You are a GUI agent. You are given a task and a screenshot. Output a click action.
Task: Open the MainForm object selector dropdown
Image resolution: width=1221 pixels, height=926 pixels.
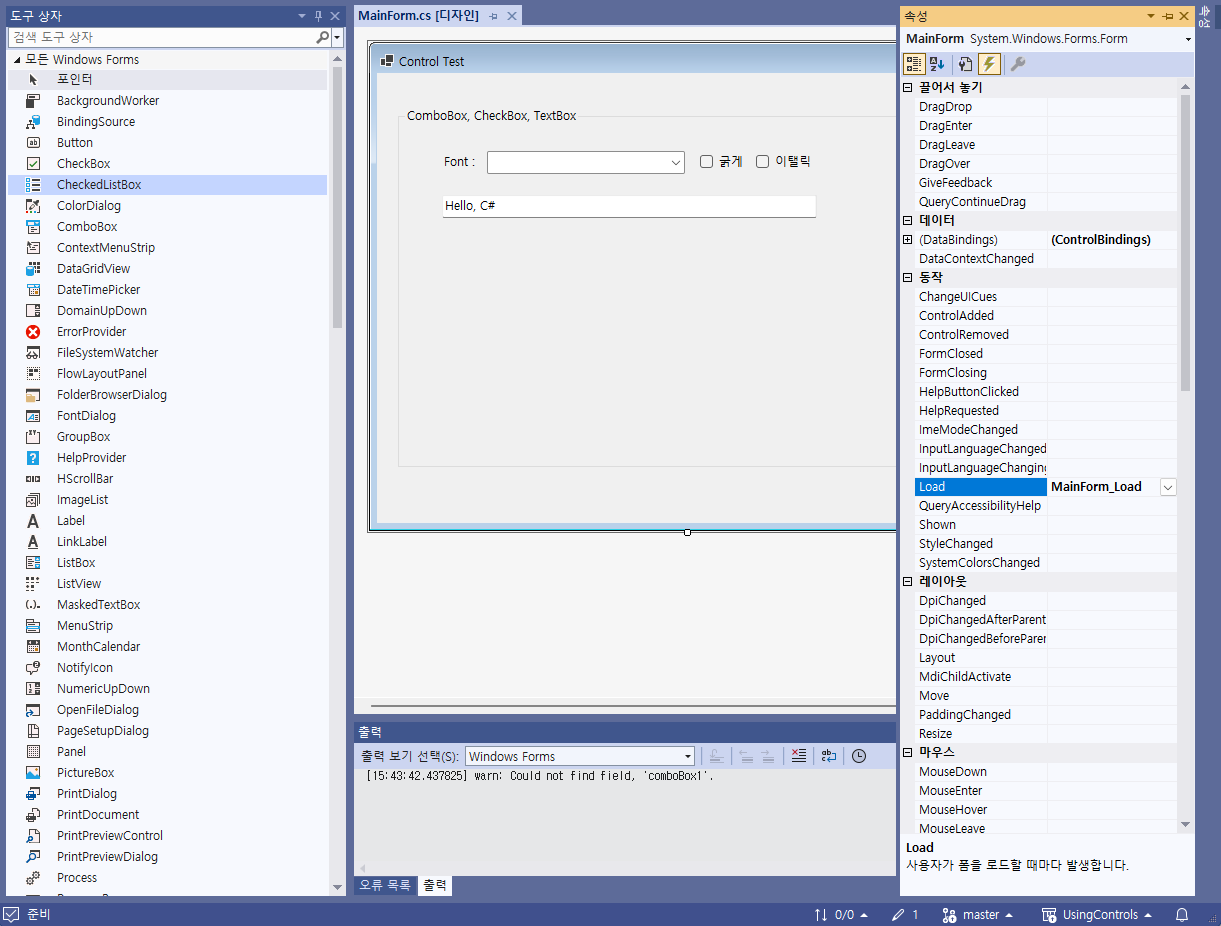click(1188, 39)
